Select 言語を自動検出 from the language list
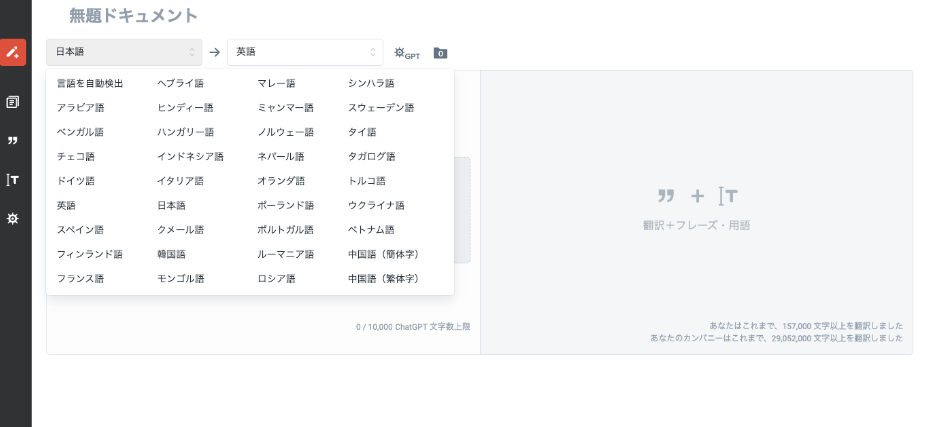This screenshot has width=943, height=427. [90, 83]
